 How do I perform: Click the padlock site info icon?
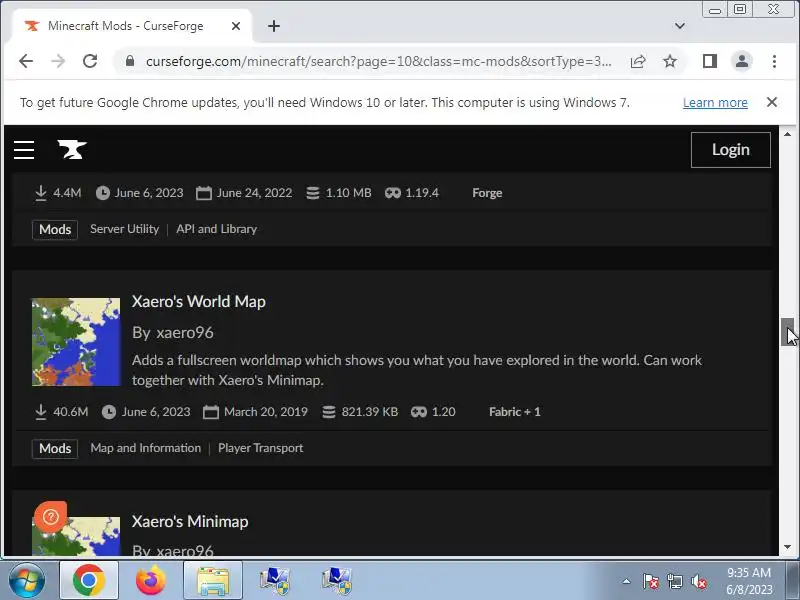(130, 61)
